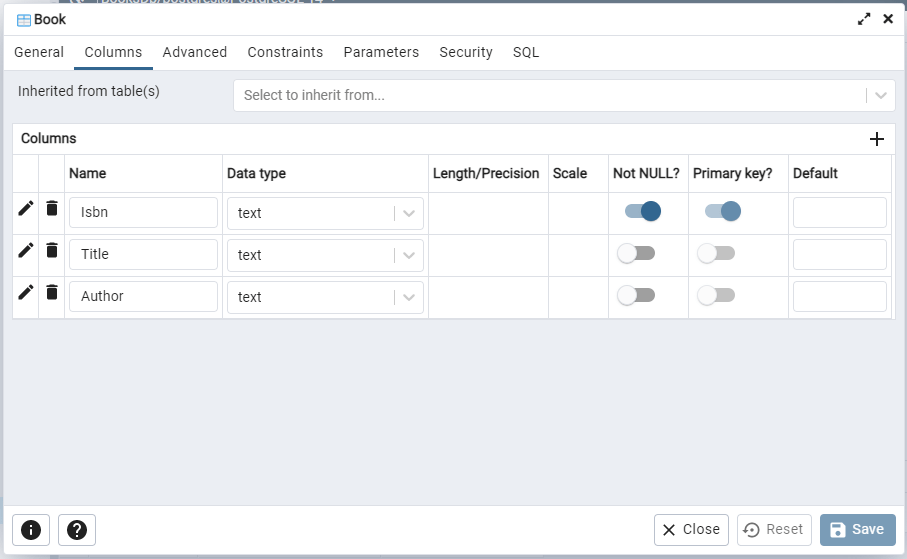Add a new column with plus icon
The height and width of the screenshot is (559, 907).
(877, 139)
